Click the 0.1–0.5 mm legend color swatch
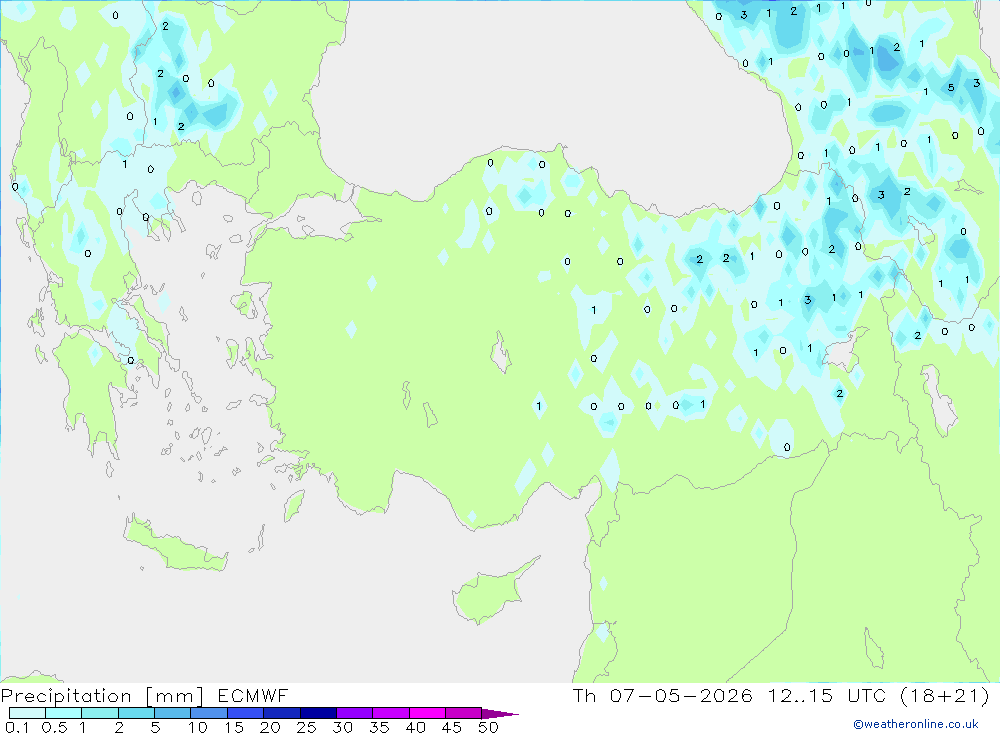The image size is (1000, 733). pos(27,713)
